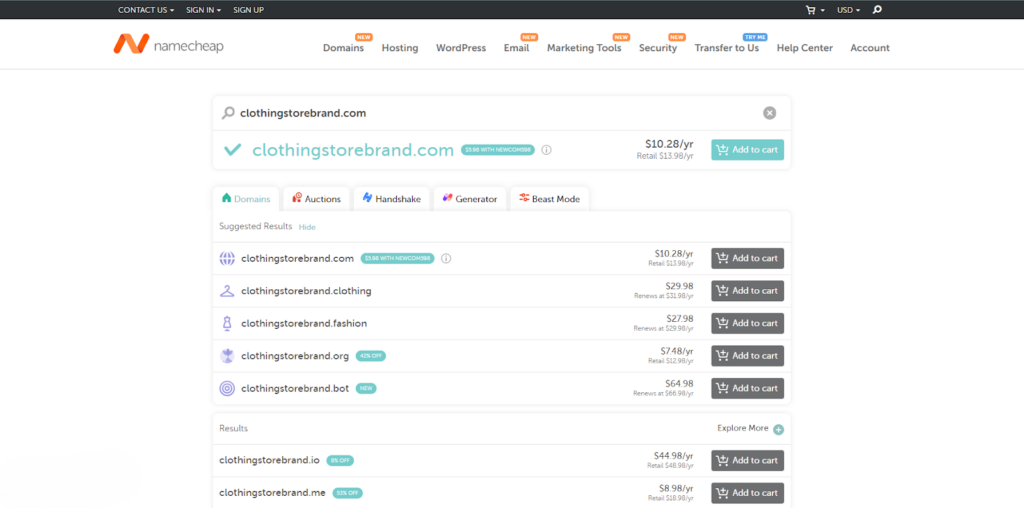Screen dimensions: 1024x508
Task: Open the Hosting navigation menu
Action: pos(400,48)
